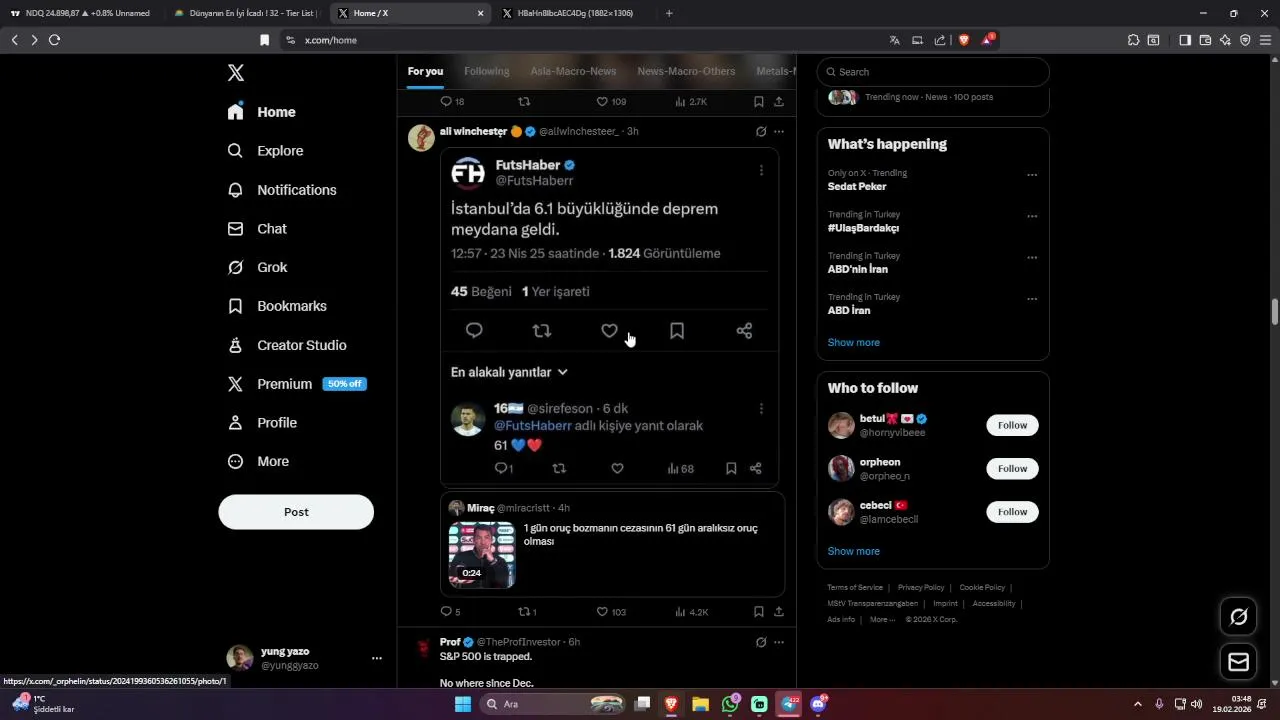The width and height of the screenshot is (1280, 720).
Task: Open the Windows Start menu
Action: 463,704
